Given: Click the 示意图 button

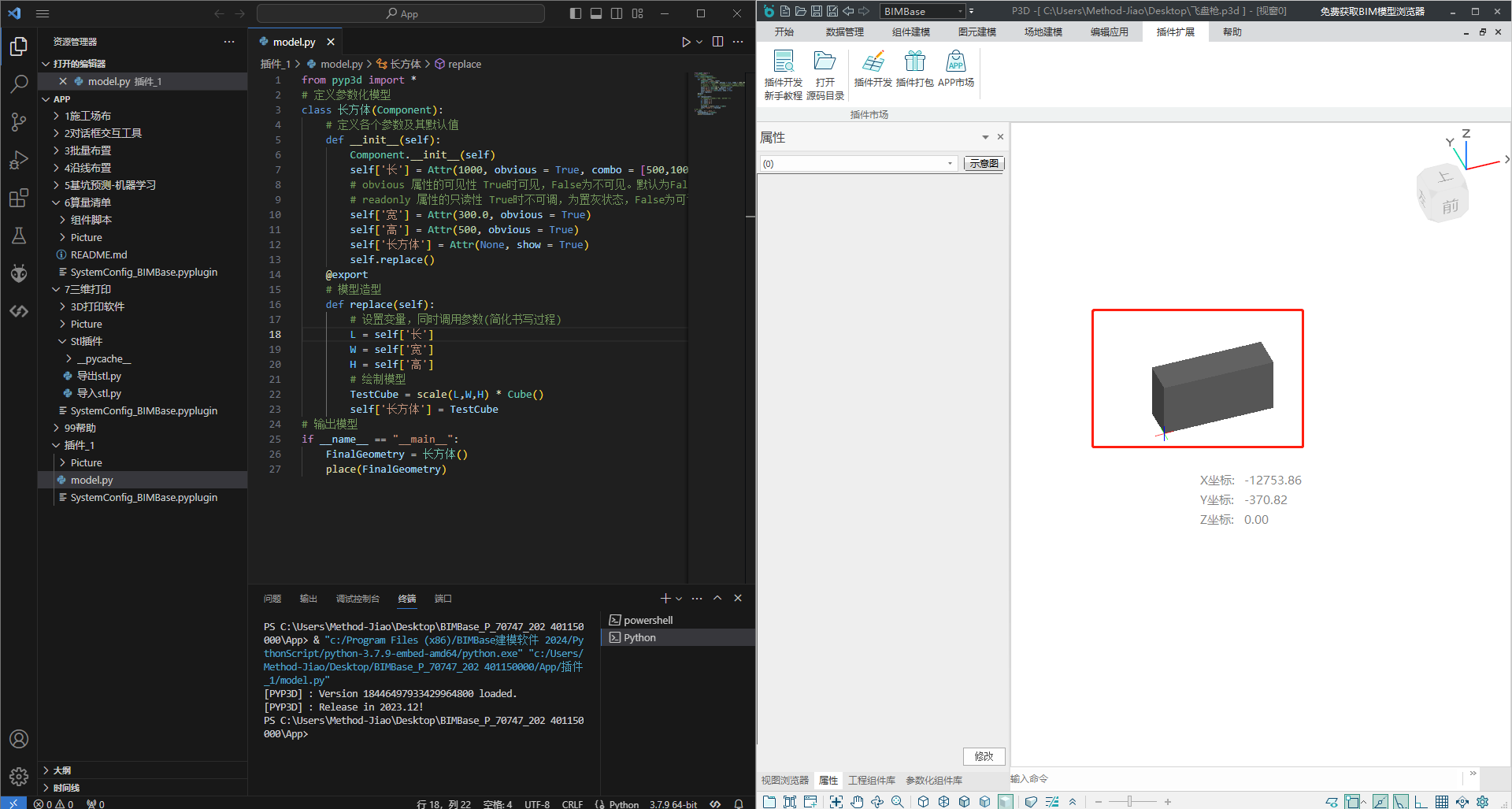Looking at the screenshot, I should click(x=984, y=164).
